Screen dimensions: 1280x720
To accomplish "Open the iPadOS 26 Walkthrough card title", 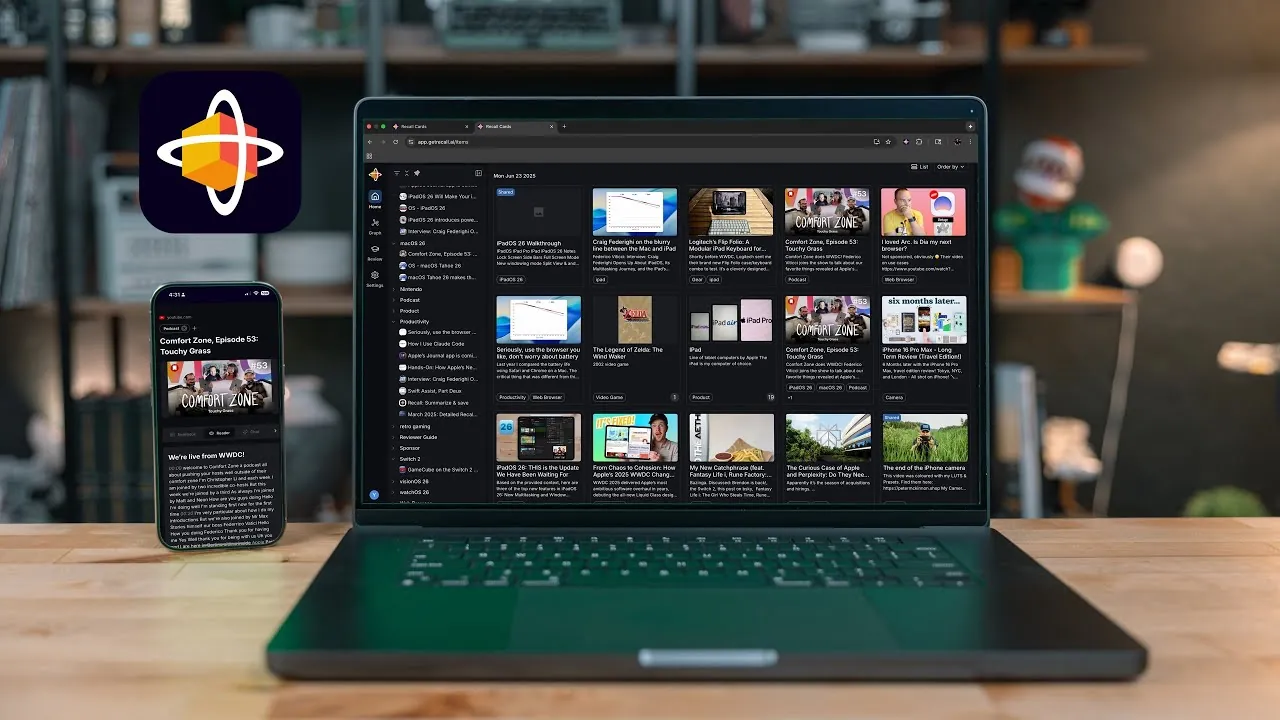I will (529, 243).
